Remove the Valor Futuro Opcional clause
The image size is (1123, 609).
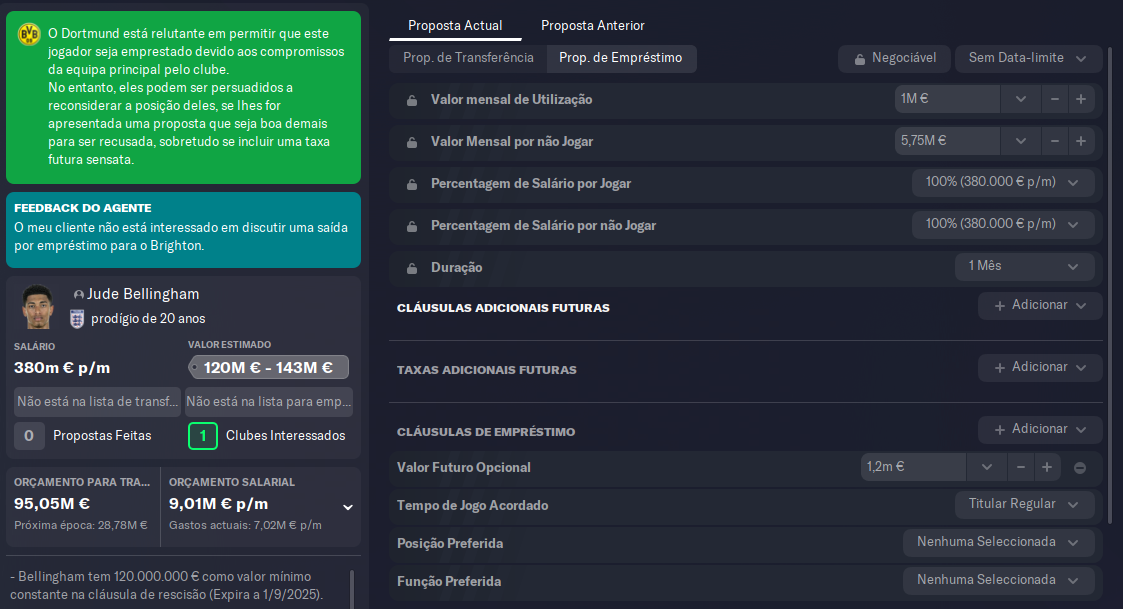click(1080, 468)
